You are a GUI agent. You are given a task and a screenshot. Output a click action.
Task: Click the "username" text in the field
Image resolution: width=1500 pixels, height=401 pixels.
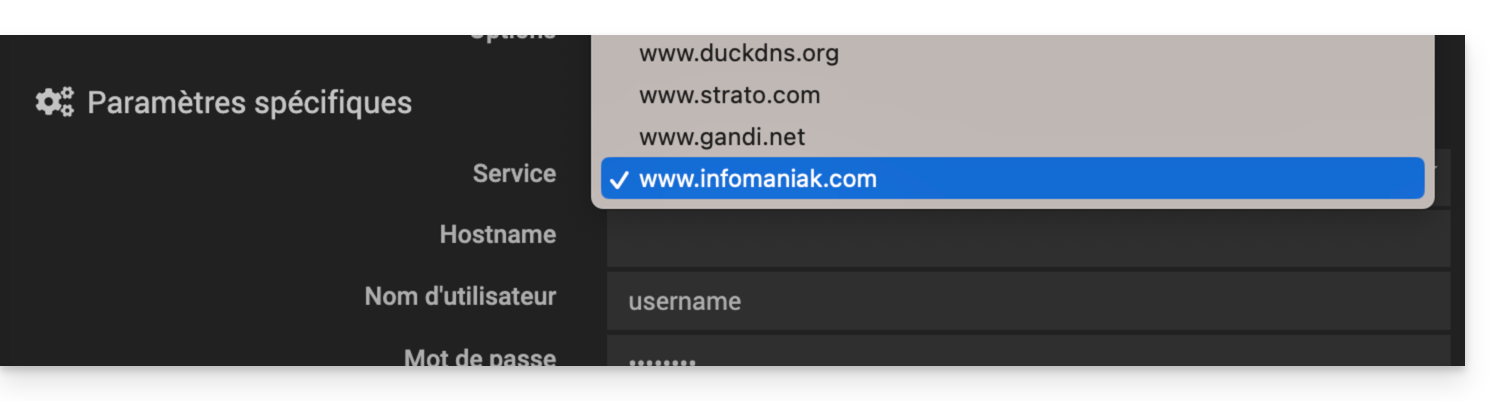click(684, 301)
